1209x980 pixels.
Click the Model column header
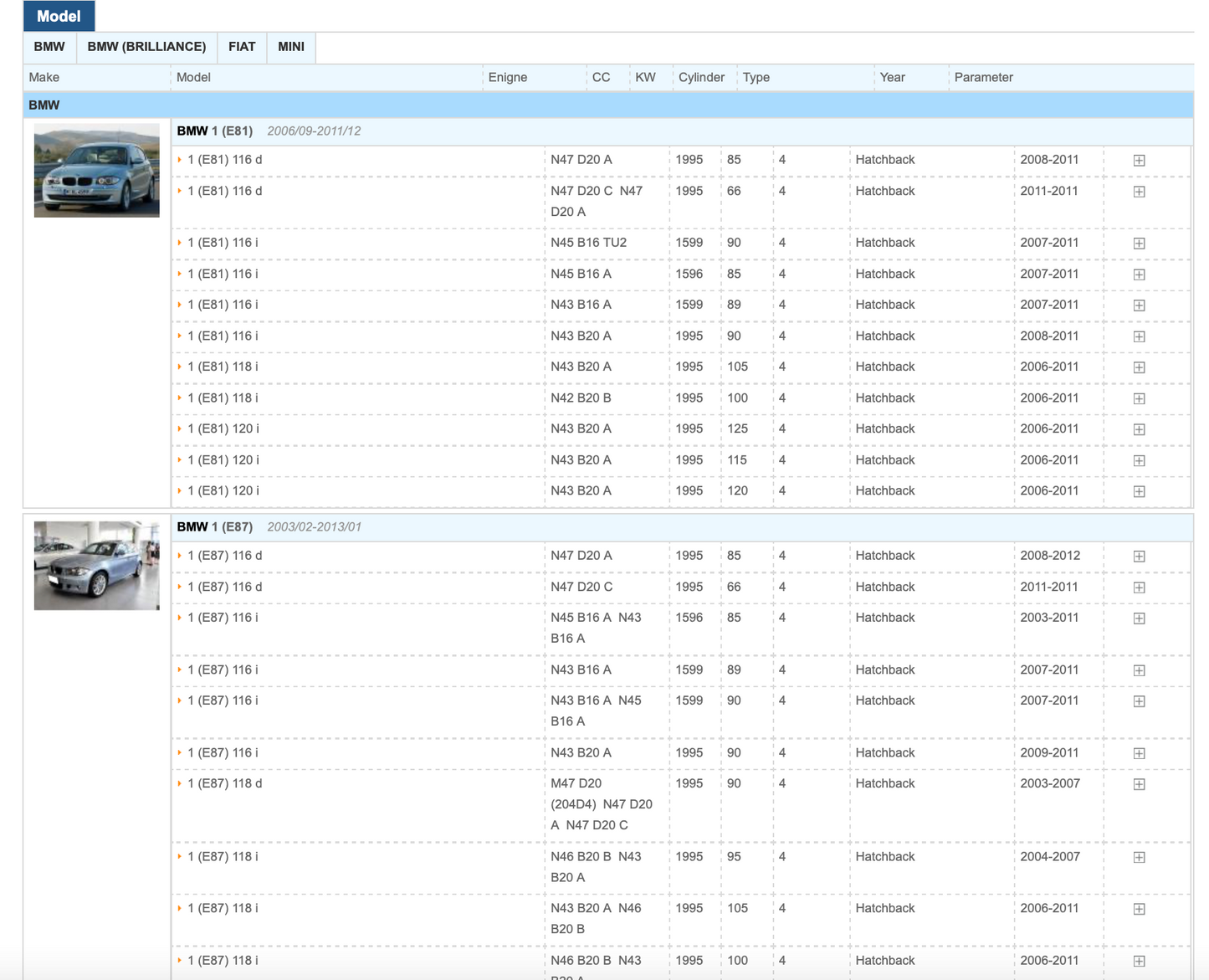tap(193, 77)
